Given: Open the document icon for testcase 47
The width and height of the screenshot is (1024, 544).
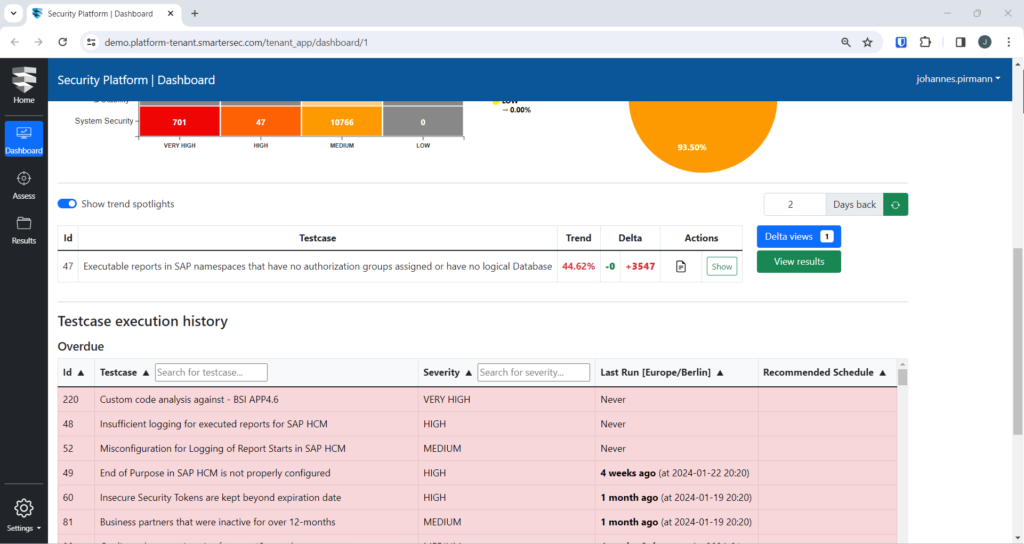Looking at the screenshot, I should [680, 266].
